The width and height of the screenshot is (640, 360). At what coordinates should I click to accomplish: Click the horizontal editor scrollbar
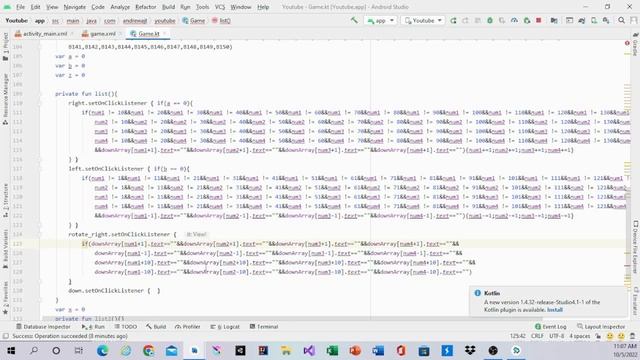(x=292, y=318)
